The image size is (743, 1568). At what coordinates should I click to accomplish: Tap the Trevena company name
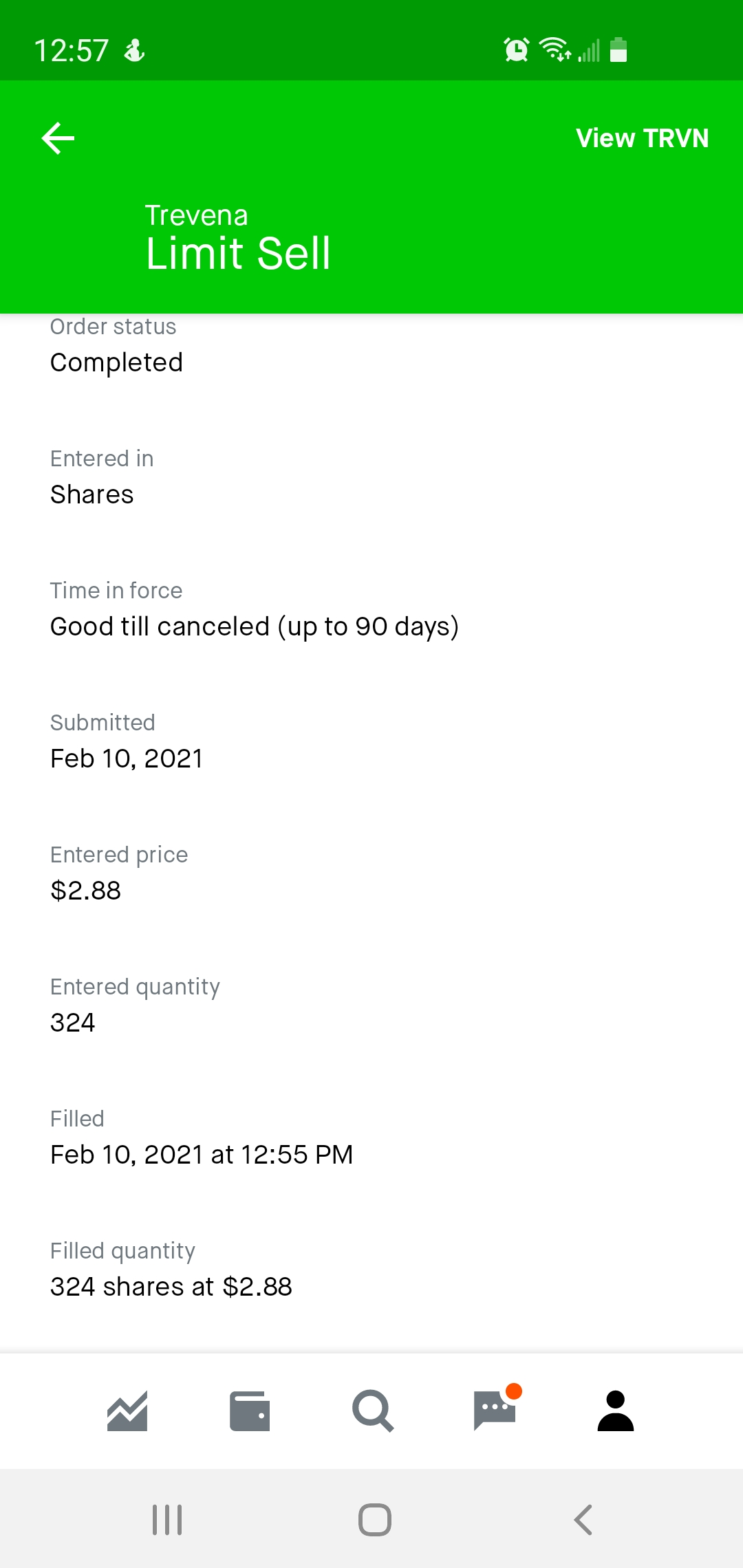(x=196, y=215)
